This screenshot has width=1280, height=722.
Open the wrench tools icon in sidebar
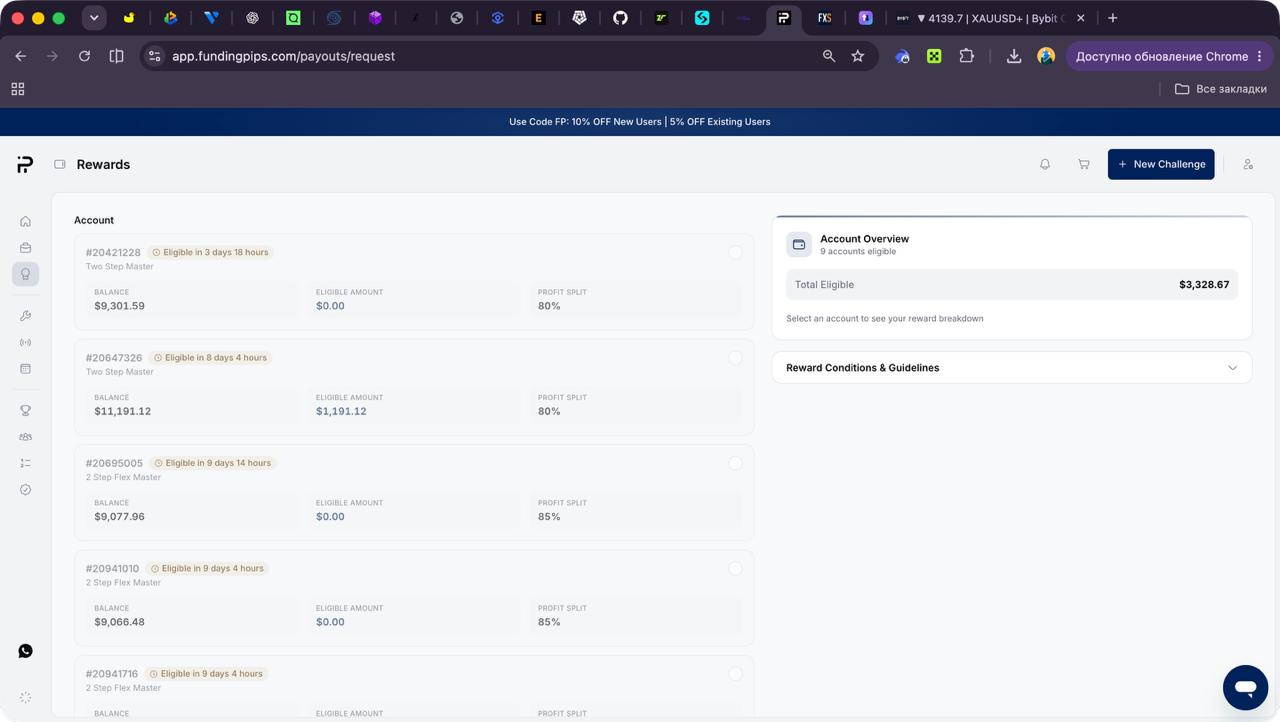click(25, 316)
